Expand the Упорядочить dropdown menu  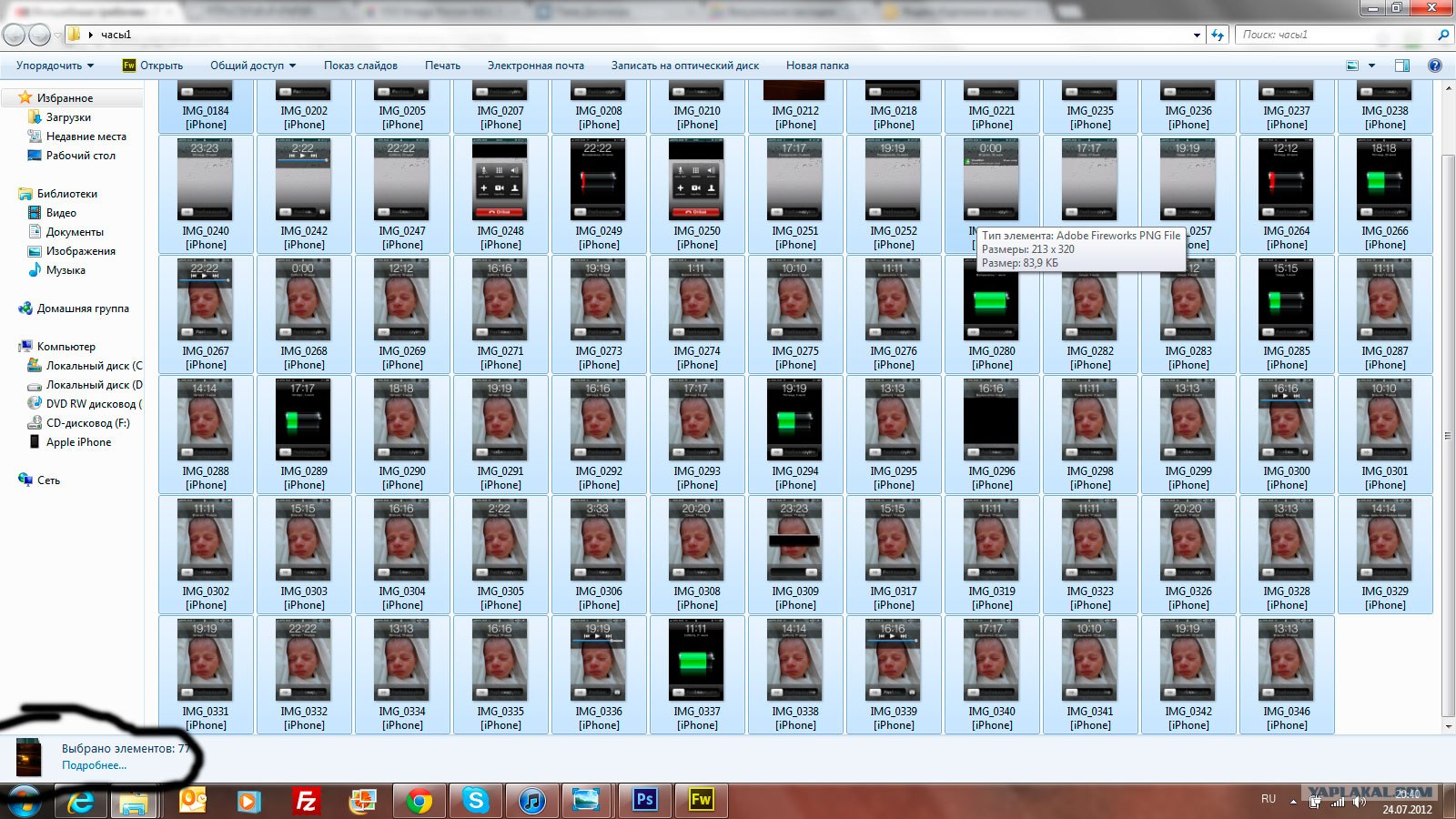(55, 66)
